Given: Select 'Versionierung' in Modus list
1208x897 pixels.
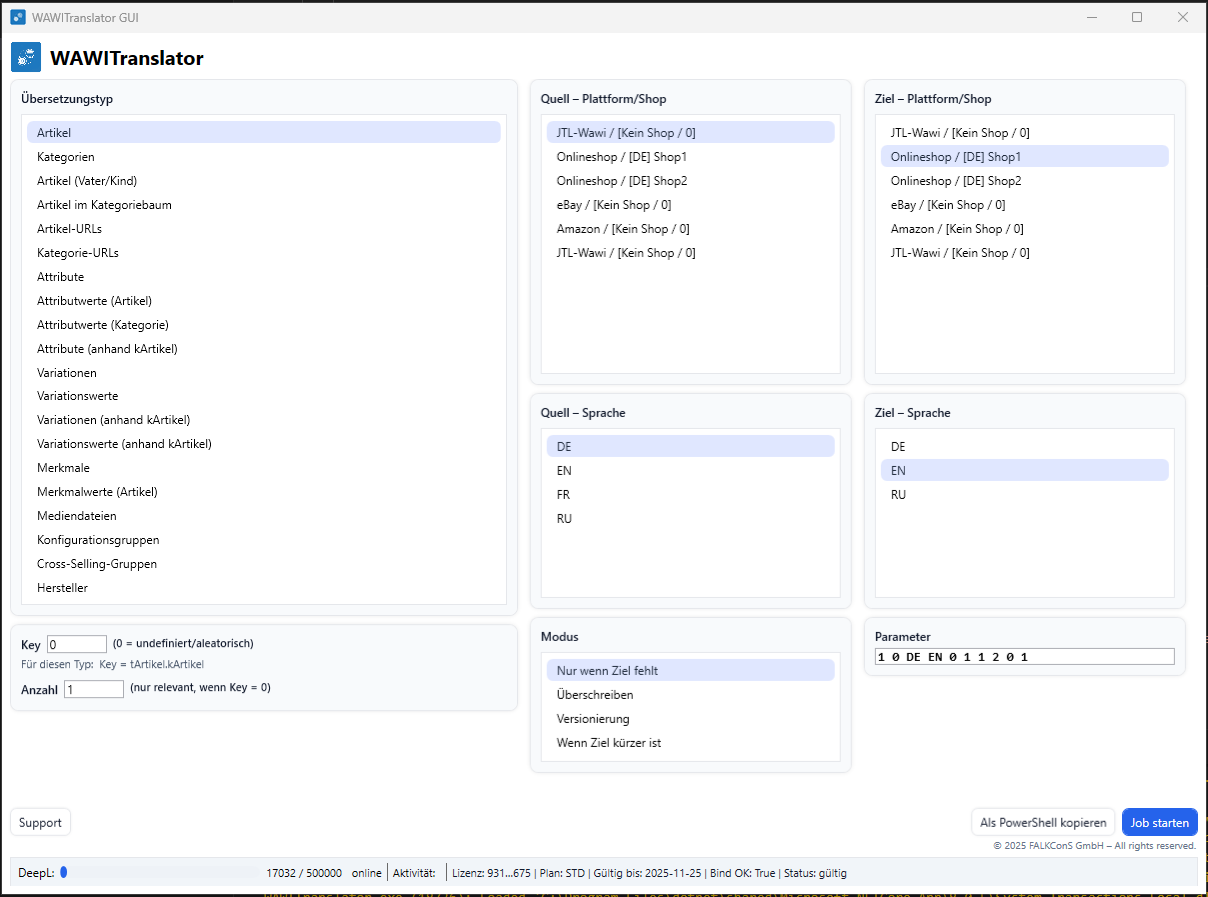Looking at the screenshot, I should tap(593, 719).
